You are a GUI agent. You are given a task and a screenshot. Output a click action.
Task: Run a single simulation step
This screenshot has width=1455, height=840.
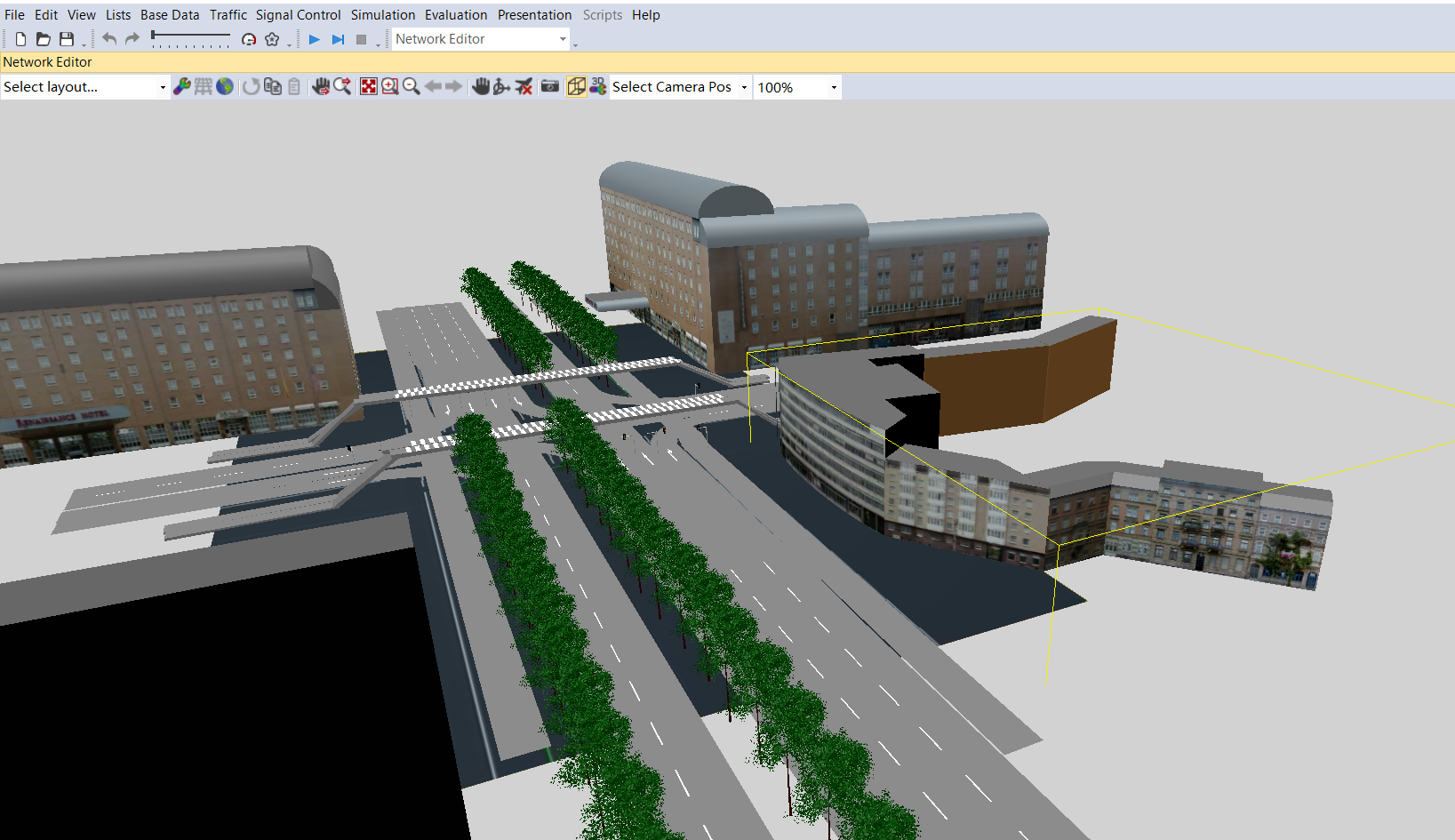coord(338,39)
